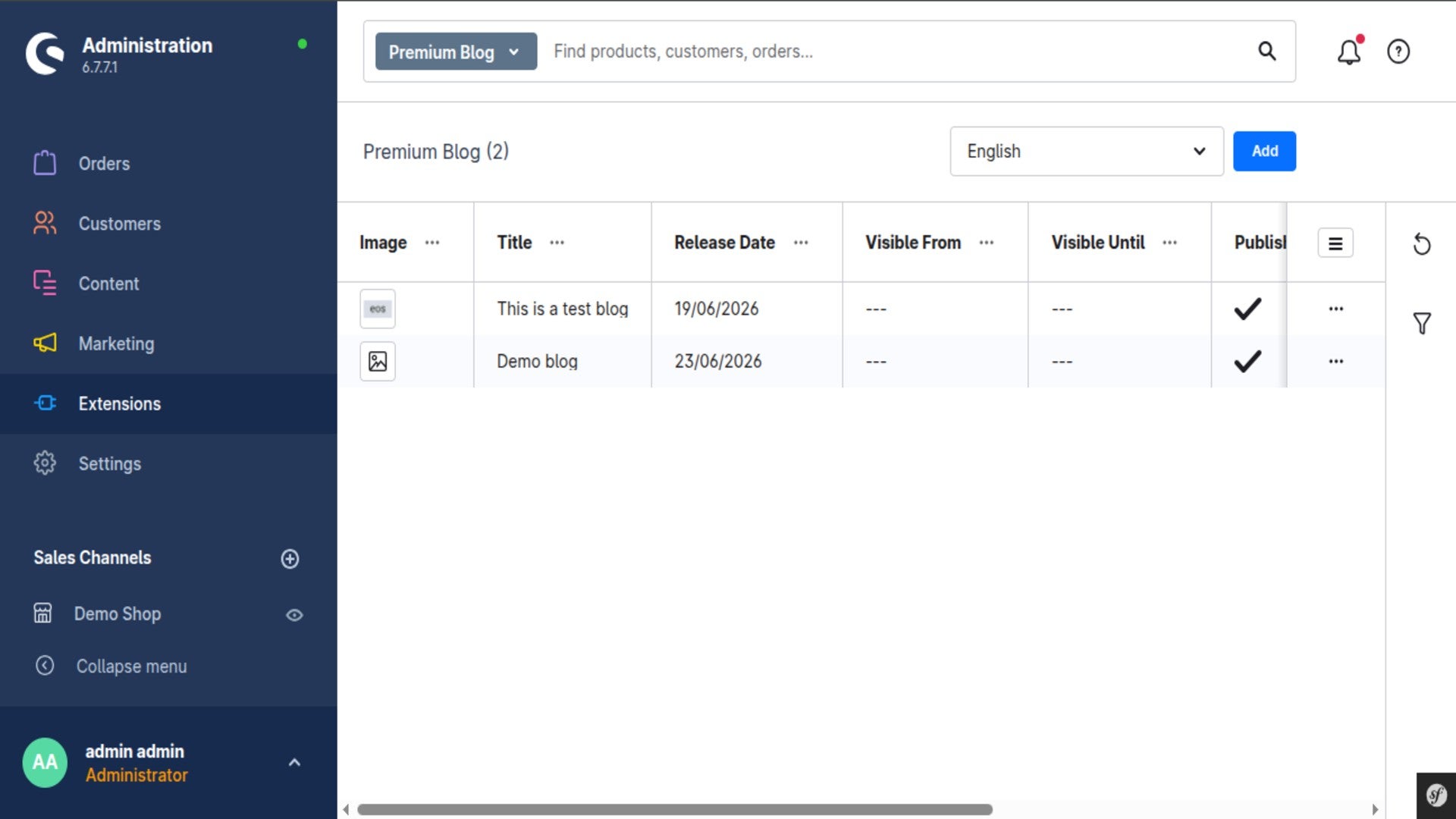Collapse the sidebar menu
This screenshot has width=1456, height=819.
[x=131, y=666]
